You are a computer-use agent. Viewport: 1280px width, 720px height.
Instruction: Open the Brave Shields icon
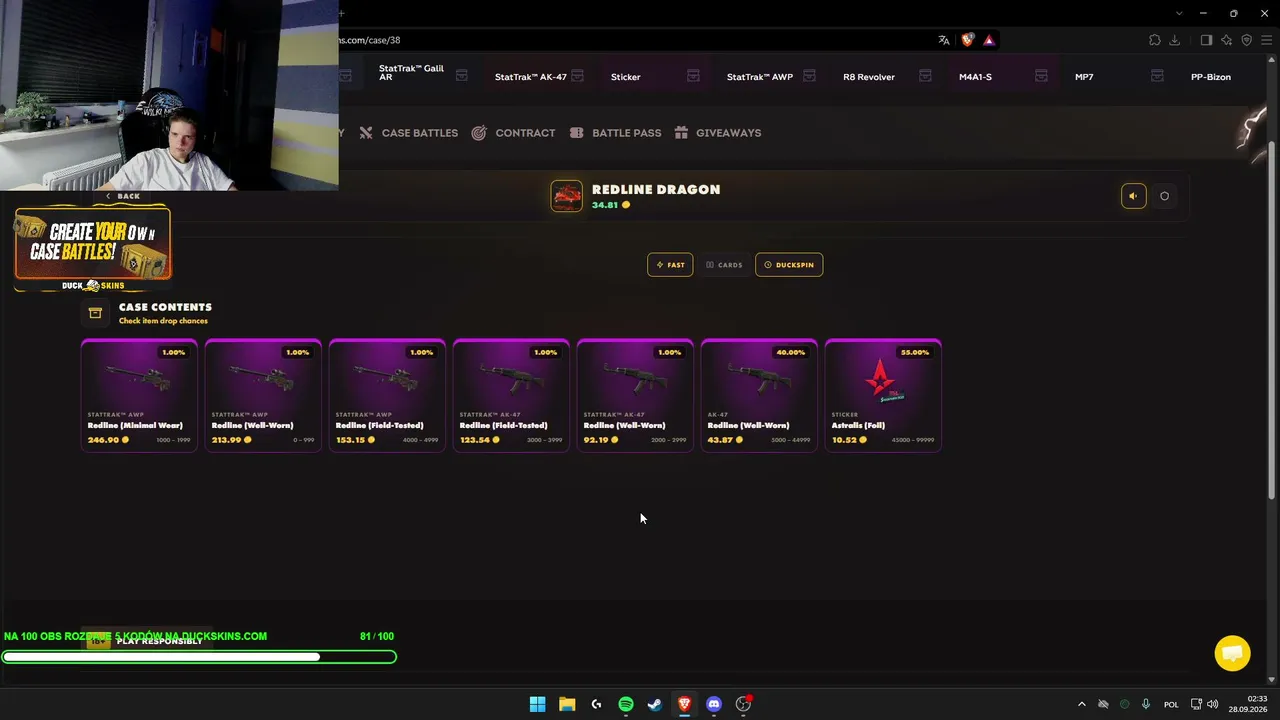click(967, 40)
